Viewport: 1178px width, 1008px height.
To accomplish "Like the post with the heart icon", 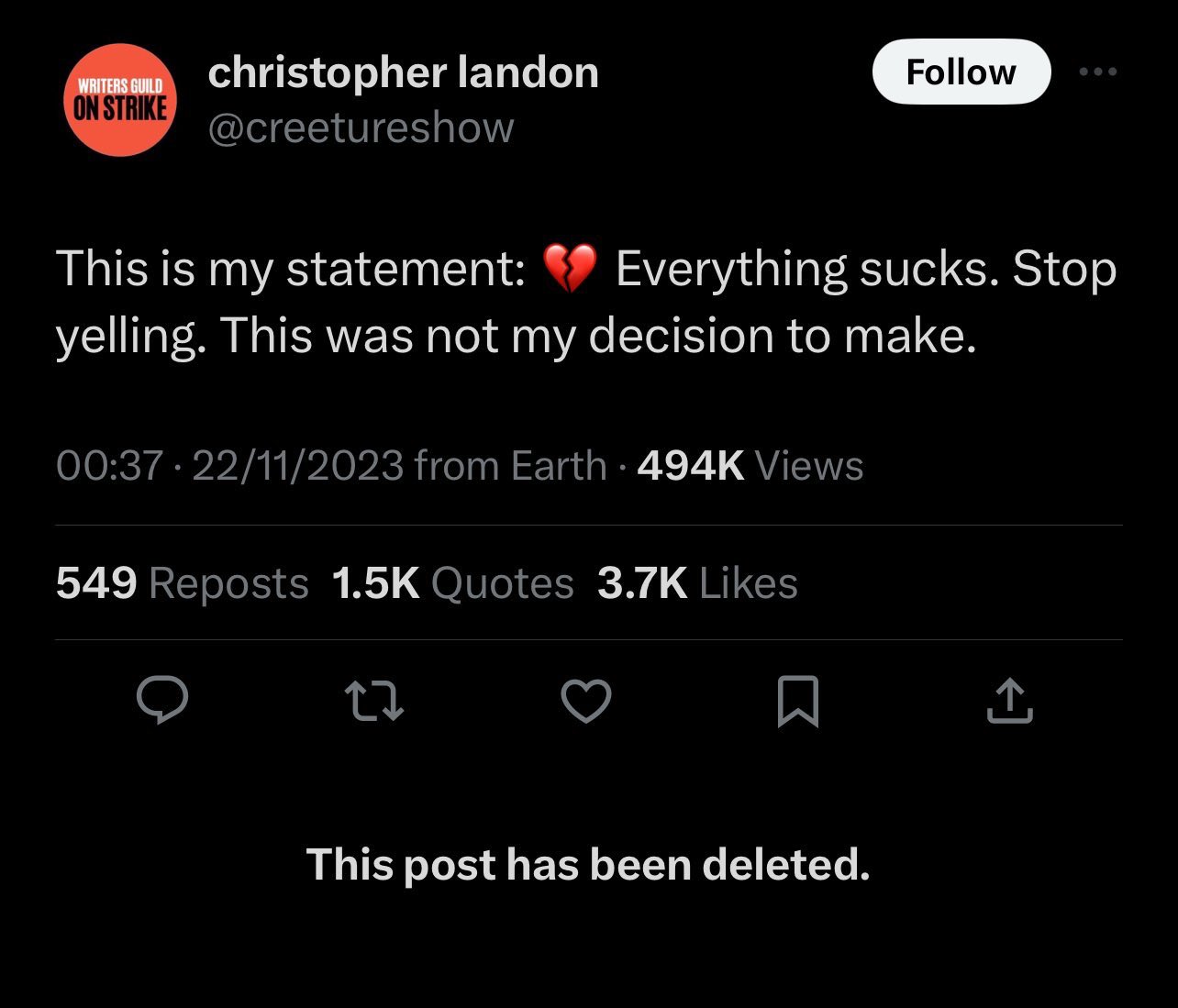I will click(x=585, y=702).
